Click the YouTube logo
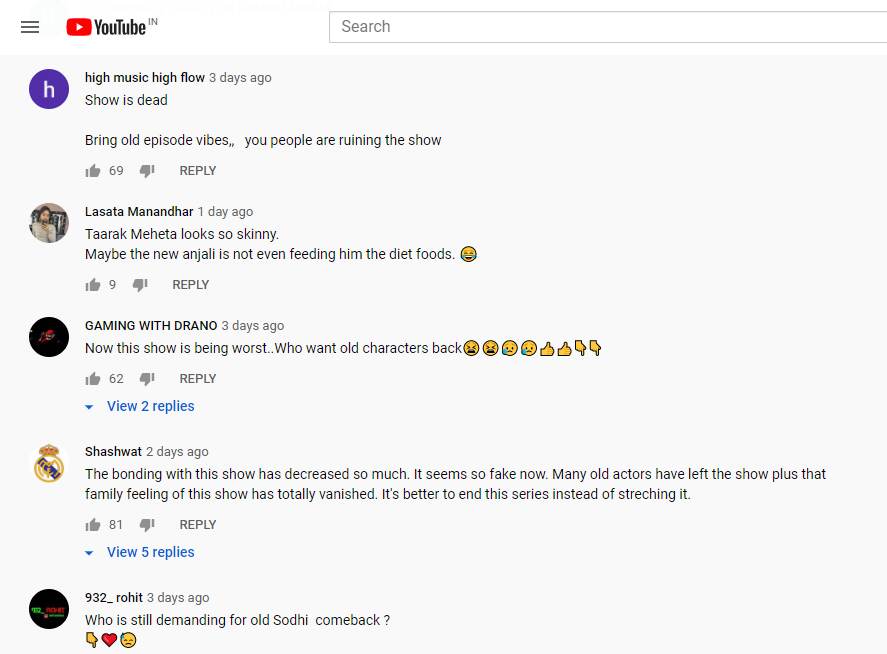Image resolution: width=887 pixels, height=654 pixels. [x=106, y=27]
